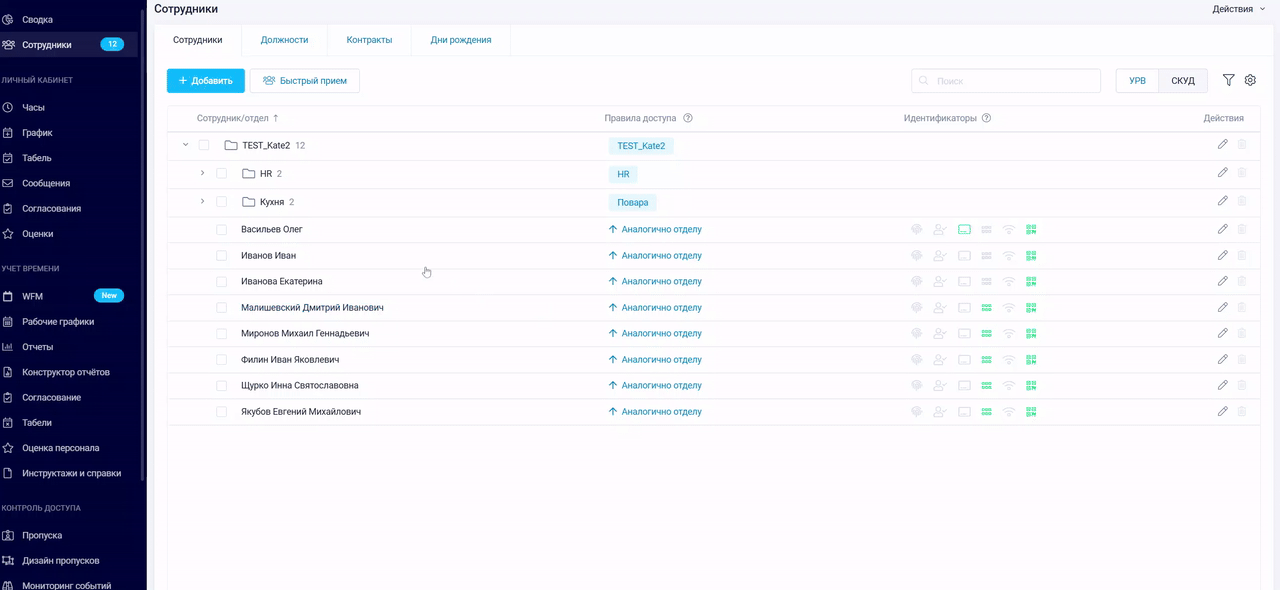1280x590 pixels.
Task: Click card identifier icon for Васильев Олег
Action: coord(964,229)
